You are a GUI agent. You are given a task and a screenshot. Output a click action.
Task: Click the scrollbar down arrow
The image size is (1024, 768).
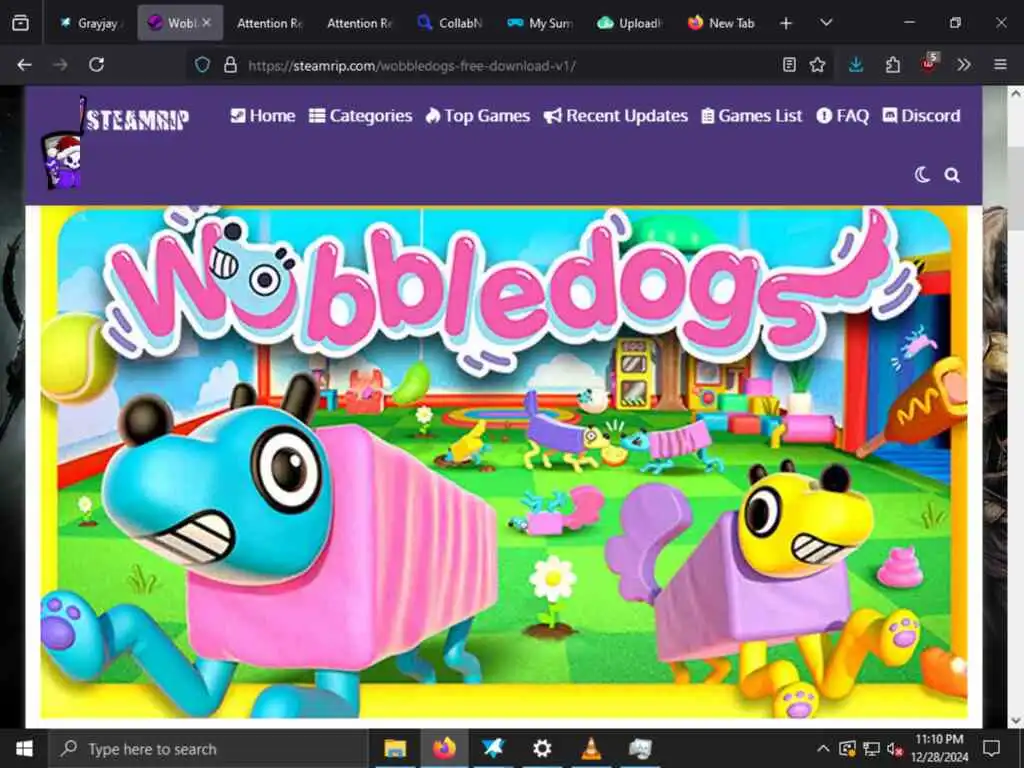(x=1016, y=720)
